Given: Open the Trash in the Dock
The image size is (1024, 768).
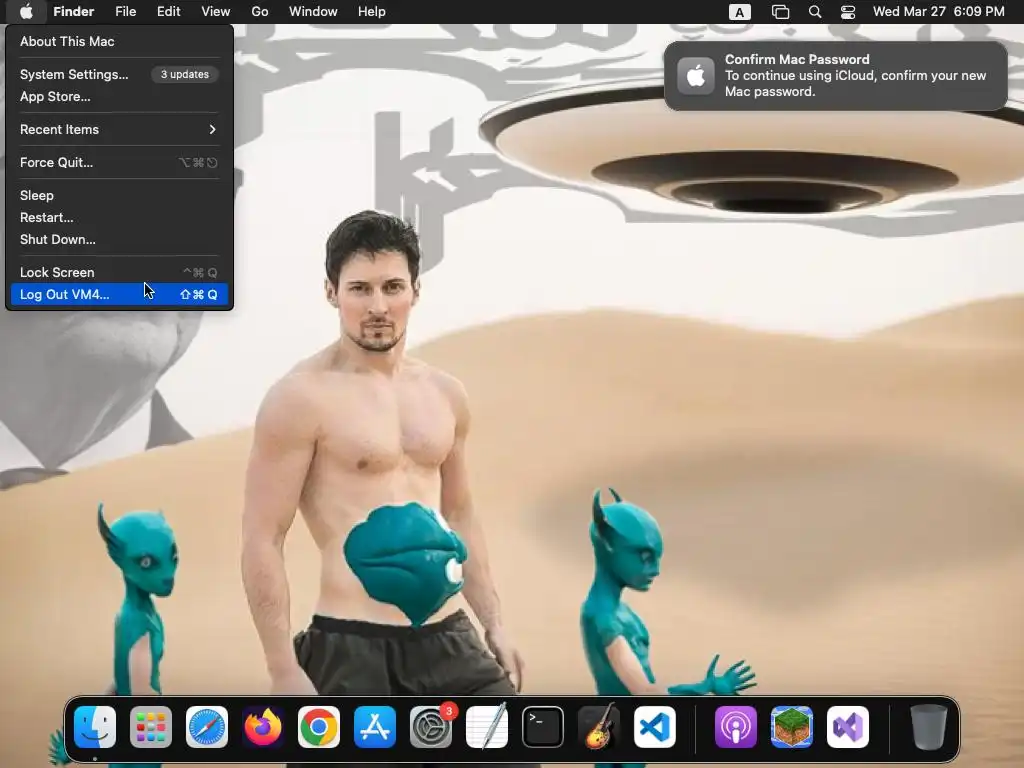Looking at the screenshot, I should [x=929, y=727].
